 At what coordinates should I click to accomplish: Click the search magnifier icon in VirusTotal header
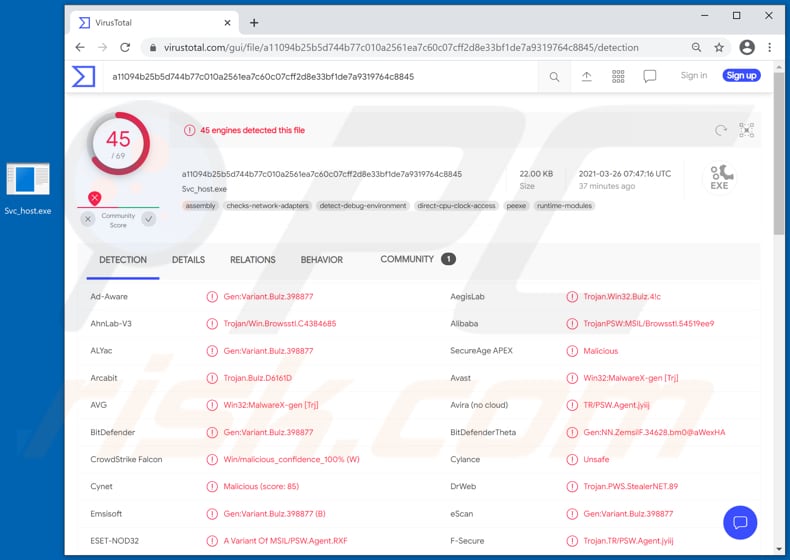(x=554, y=76)
